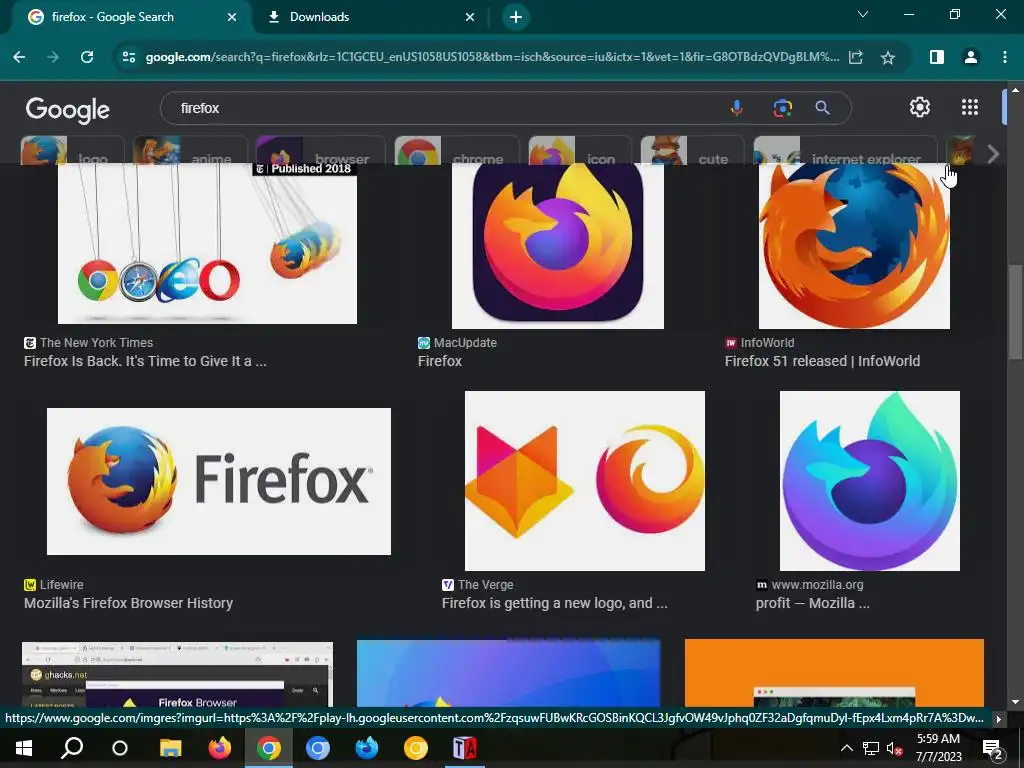Screen dimensions: 1024x768
Task: Go to Google homepage via logo
Action: pos(68,110)
